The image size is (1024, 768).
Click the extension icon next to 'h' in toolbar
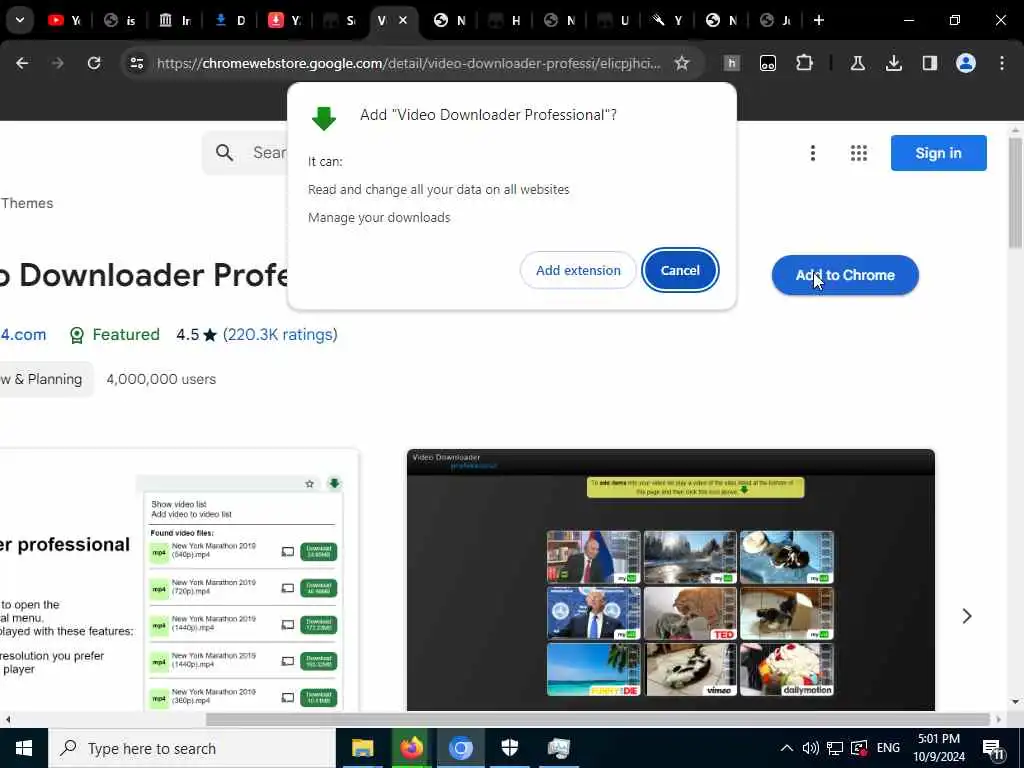(768, 63)
